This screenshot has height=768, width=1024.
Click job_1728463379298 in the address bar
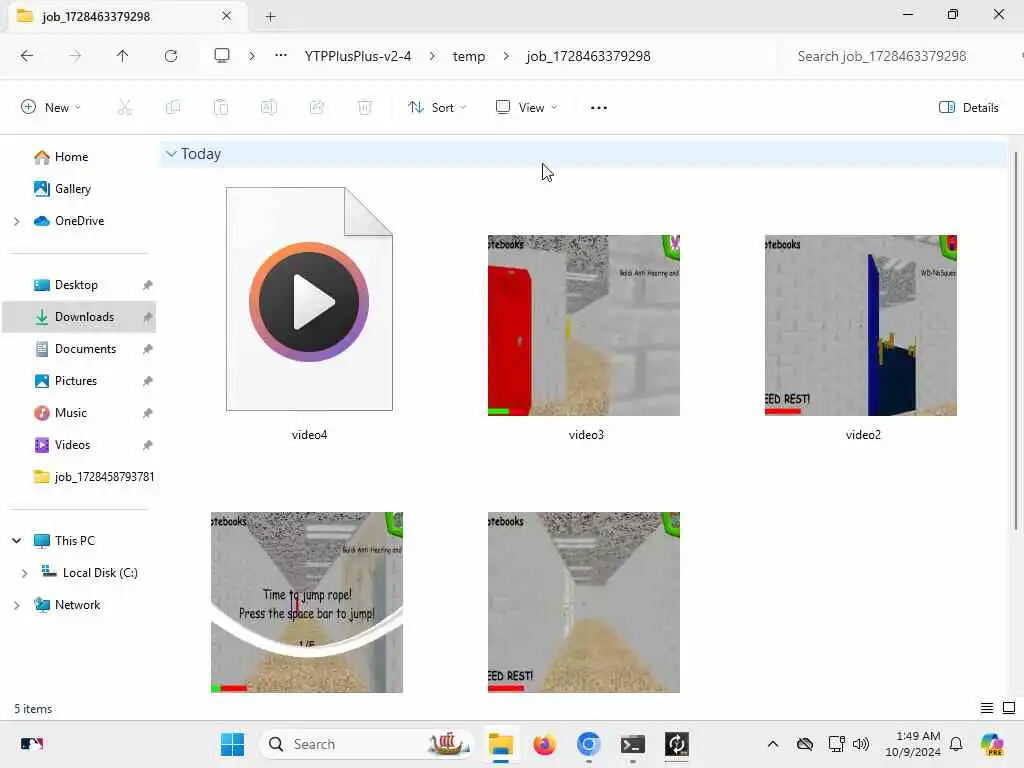(588, 56)
